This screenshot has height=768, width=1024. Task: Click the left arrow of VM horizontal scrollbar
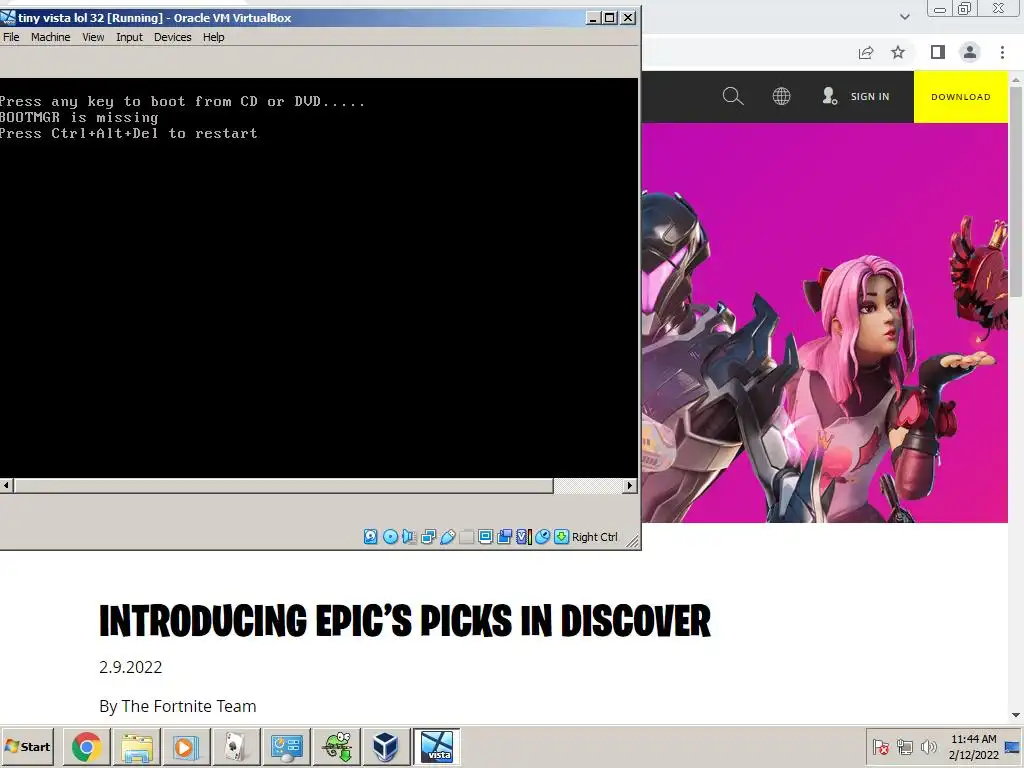point(7,485)
